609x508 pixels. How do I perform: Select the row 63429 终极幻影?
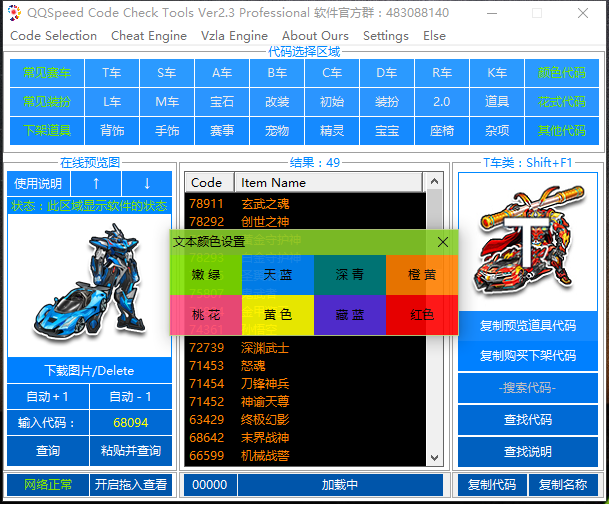tap(305, 420)
